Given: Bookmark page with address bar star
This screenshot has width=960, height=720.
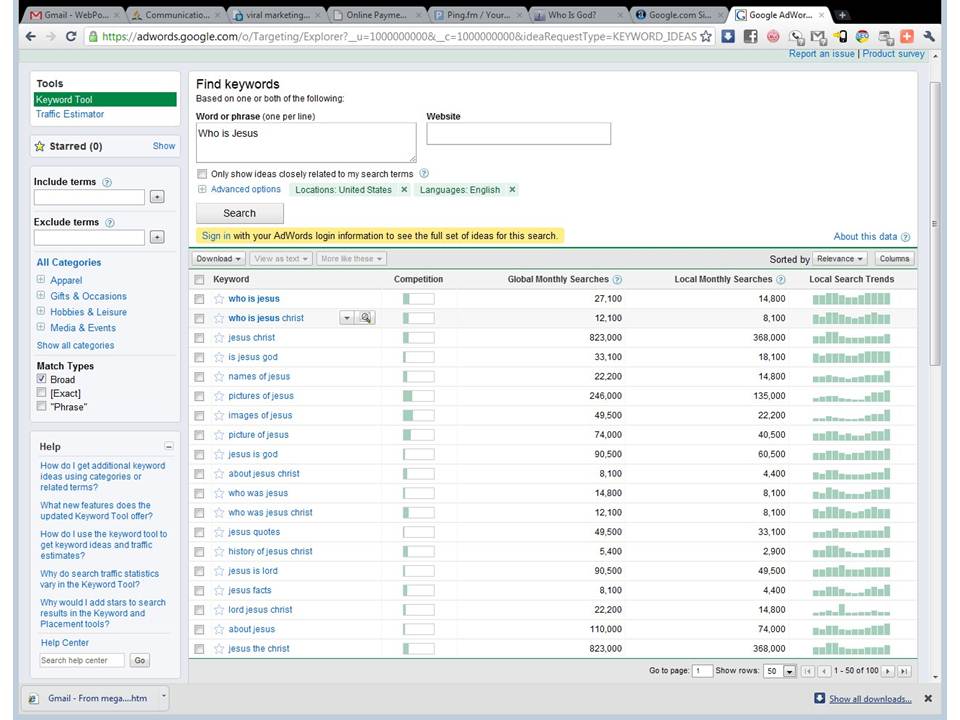Looking at the screenshot, I should 706,36.
